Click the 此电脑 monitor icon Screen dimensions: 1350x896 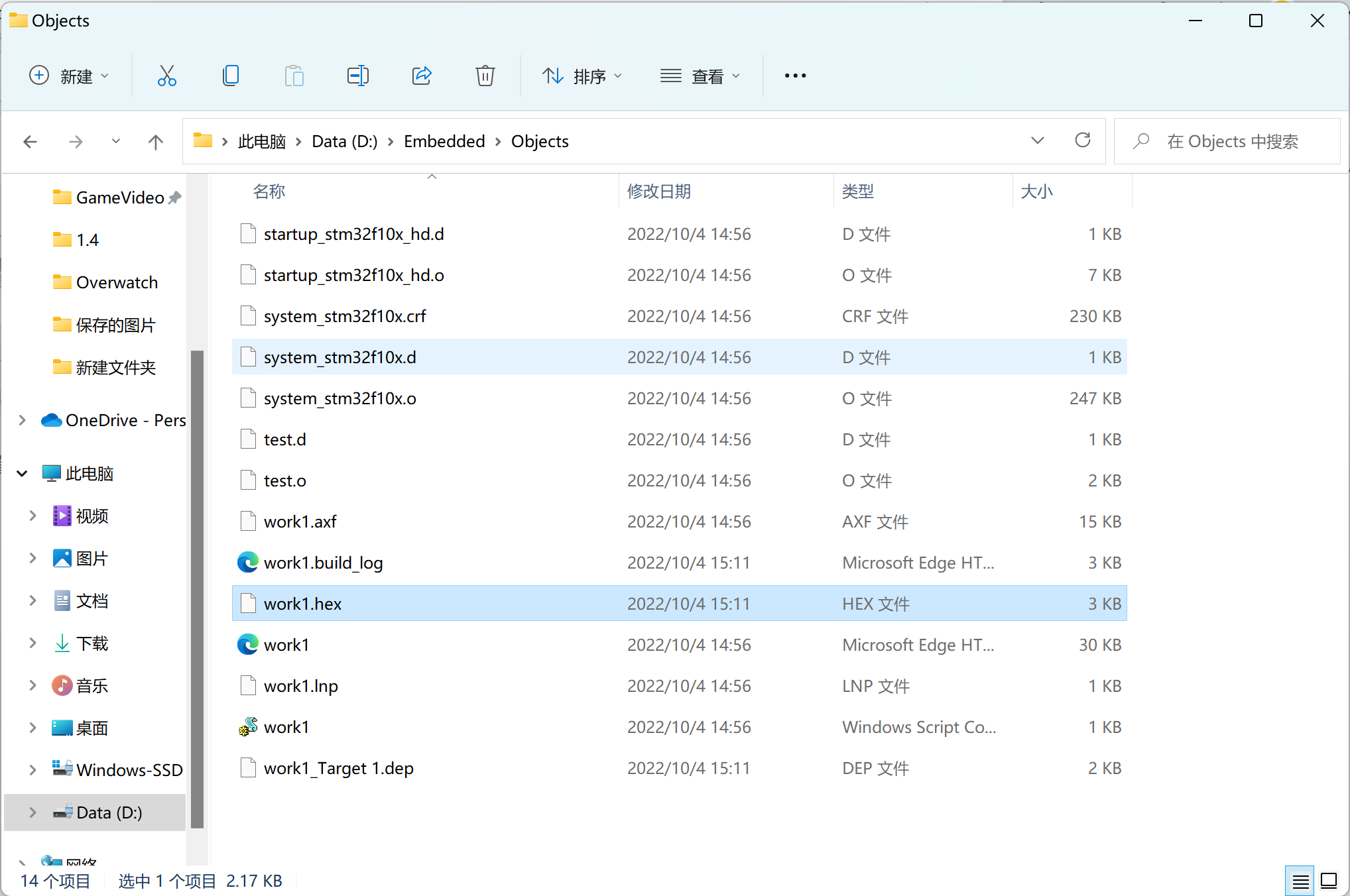click(52, 473)
